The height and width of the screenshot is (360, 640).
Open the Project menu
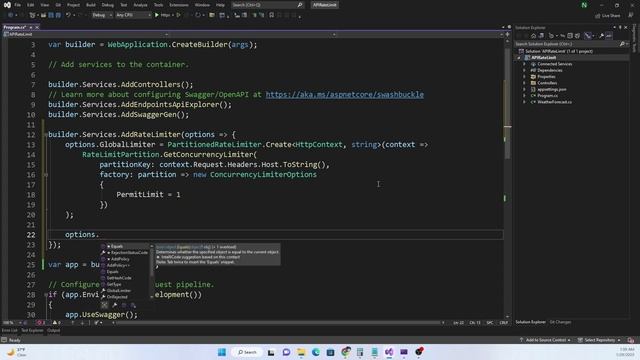coord(73,5)
